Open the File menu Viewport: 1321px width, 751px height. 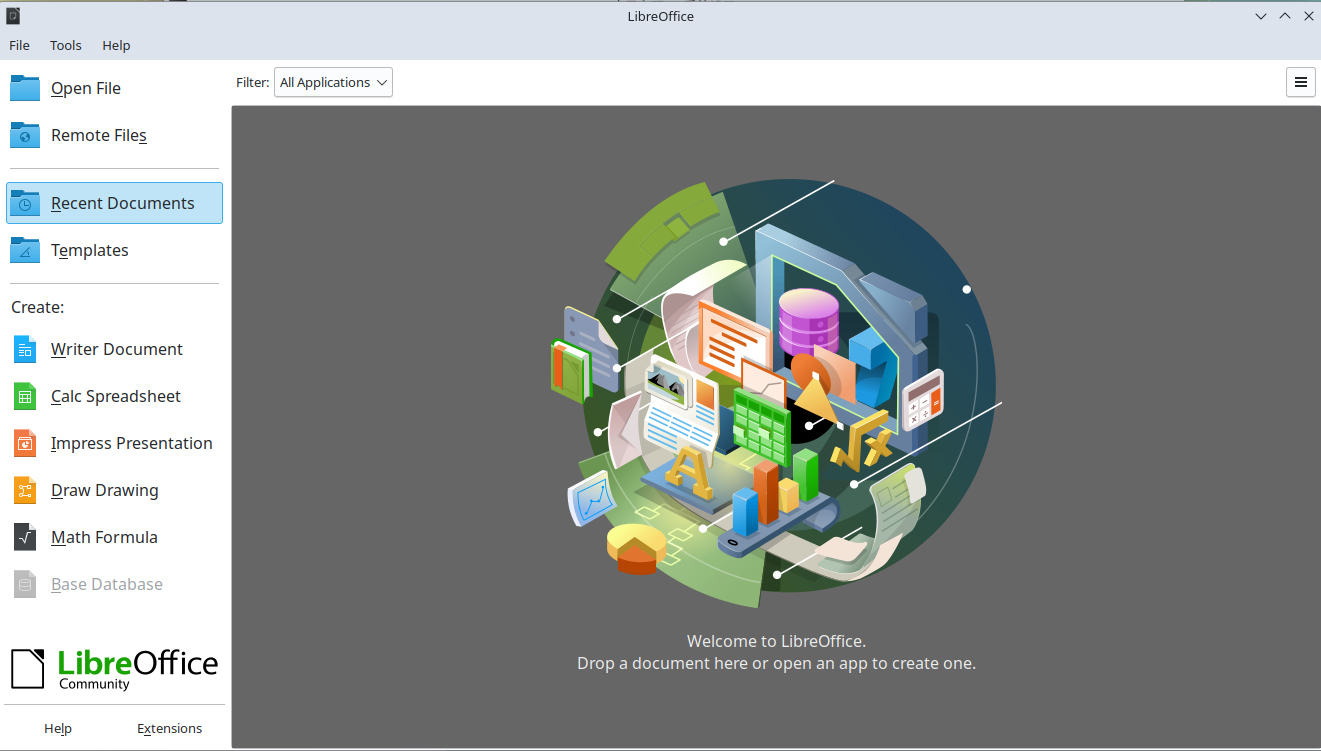(20, 45)
